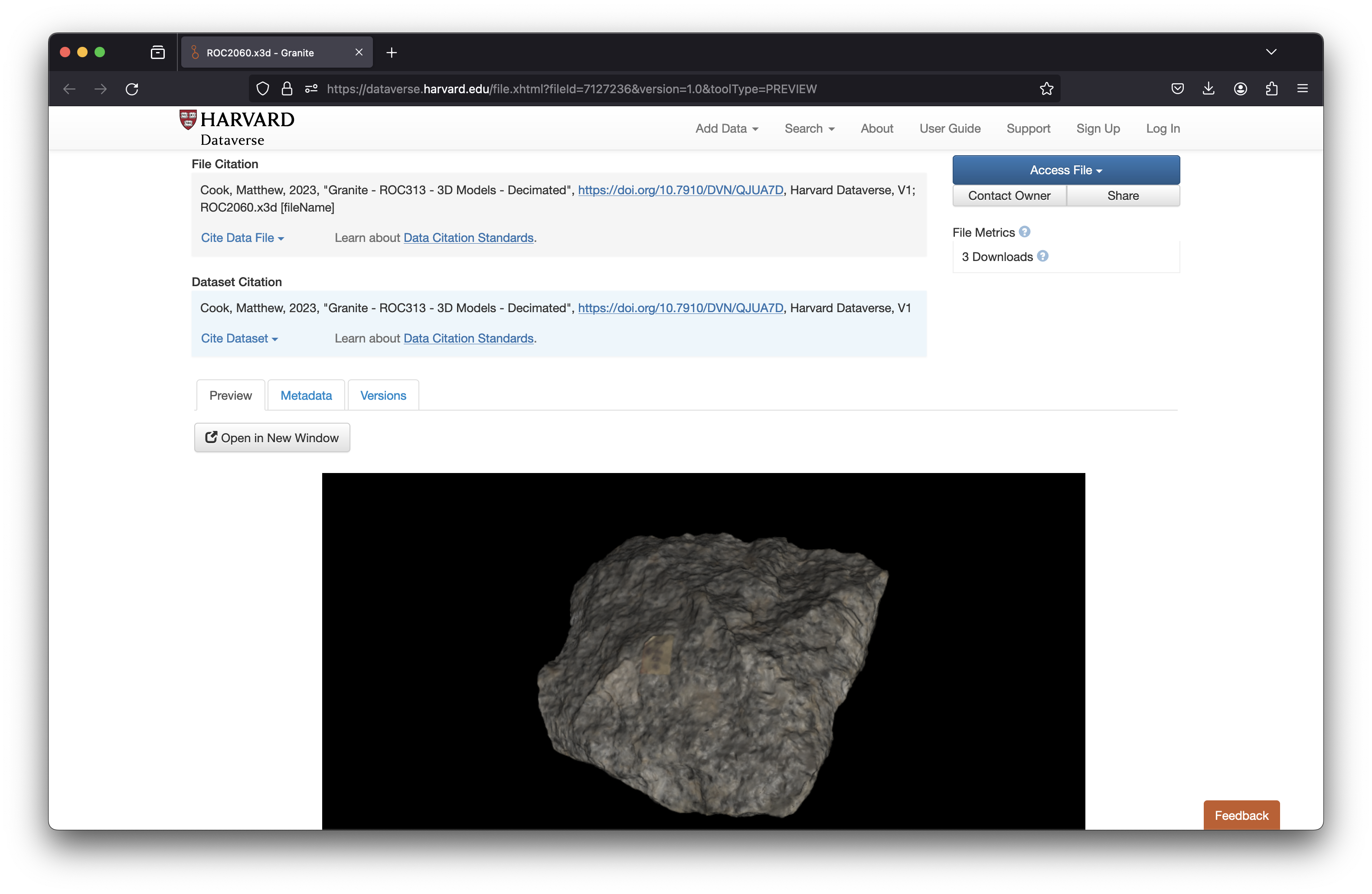1372x894 pixels.
Task: Open Firefox downloads arrow icon
Action: point(1208,89)
